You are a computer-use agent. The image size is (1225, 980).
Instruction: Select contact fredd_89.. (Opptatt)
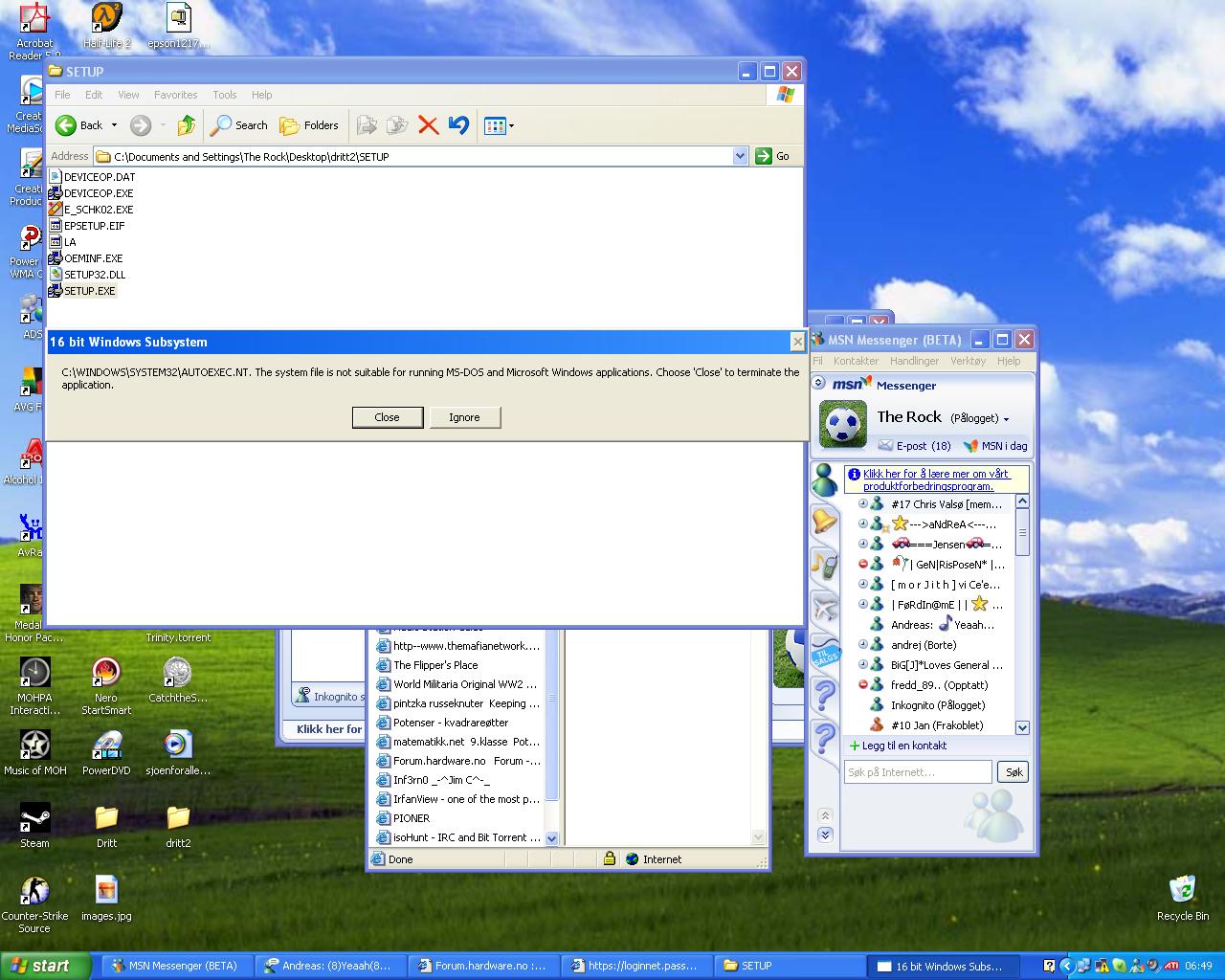tap(924, 685)
